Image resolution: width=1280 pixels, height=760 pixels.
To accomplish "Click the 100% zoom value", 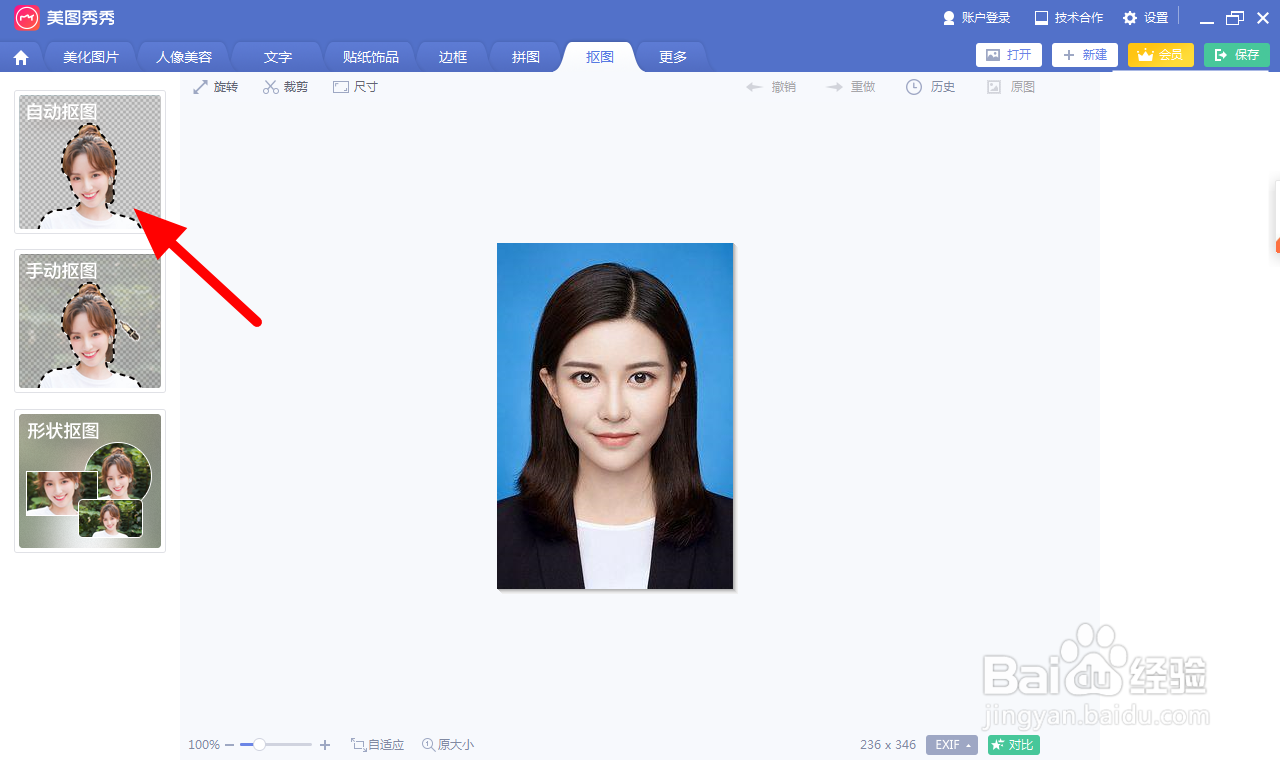I will (204, 745).
